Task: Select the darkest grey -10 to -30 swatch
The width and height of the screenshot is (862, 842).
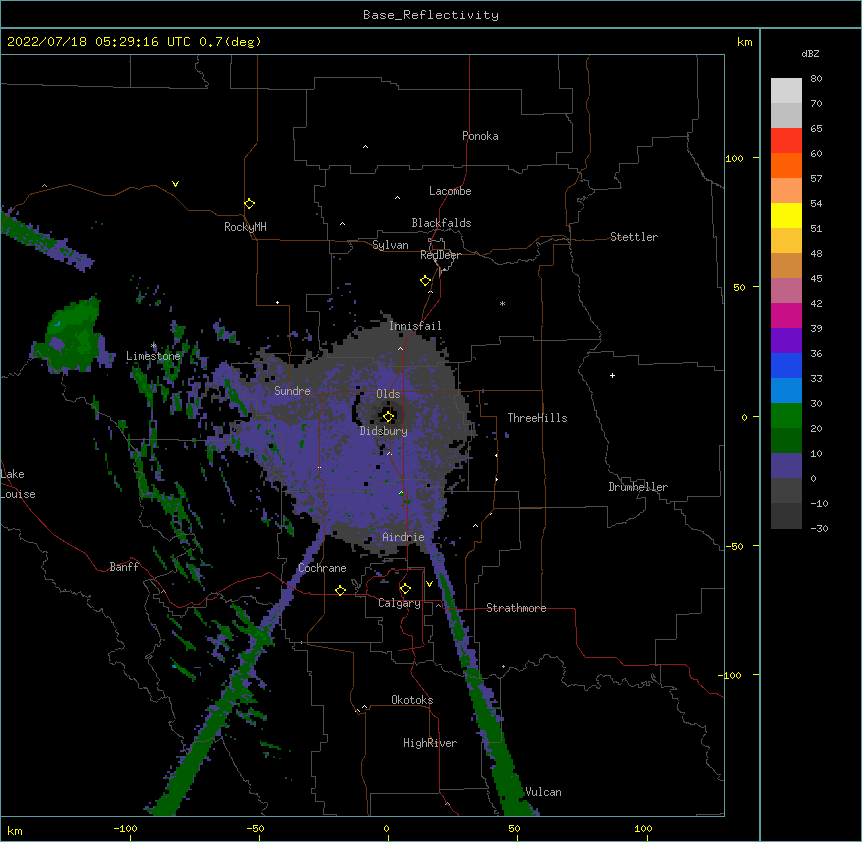Action: pos(786,516)
